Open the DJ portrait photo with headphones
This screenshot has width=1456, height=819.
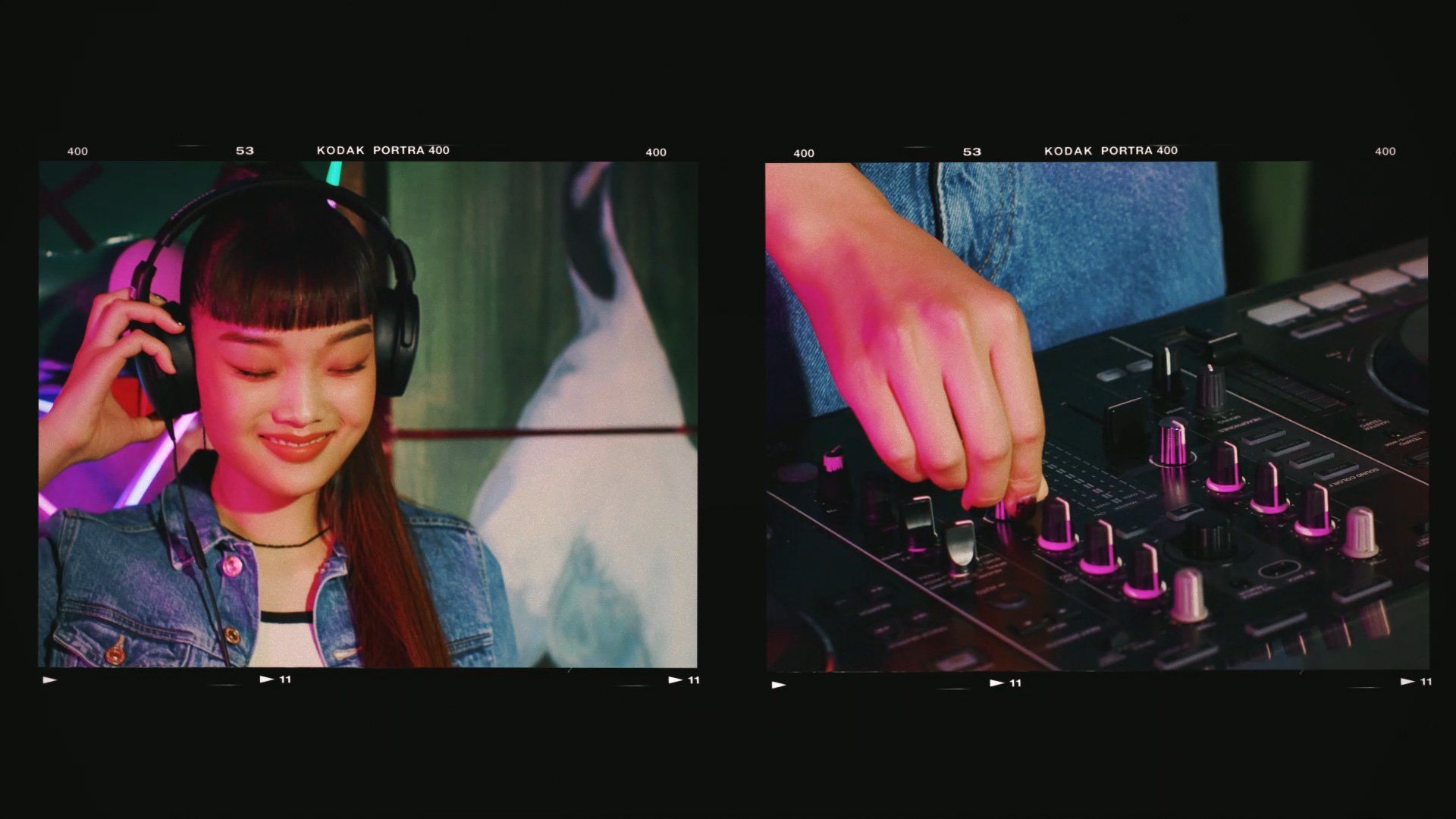tap(368, 414)
